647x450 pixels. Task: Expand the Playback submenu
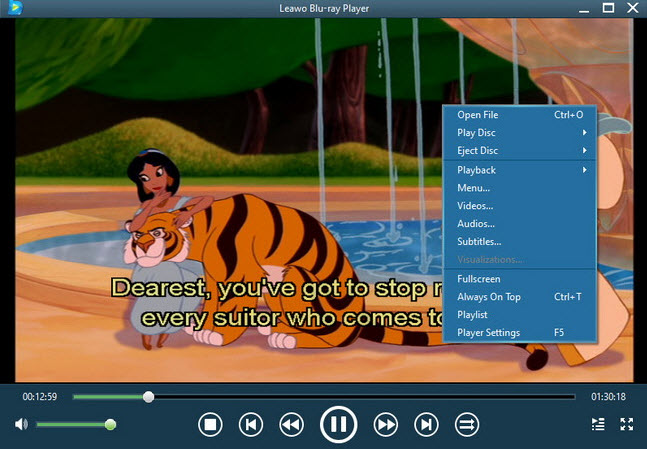click(520, 170)
